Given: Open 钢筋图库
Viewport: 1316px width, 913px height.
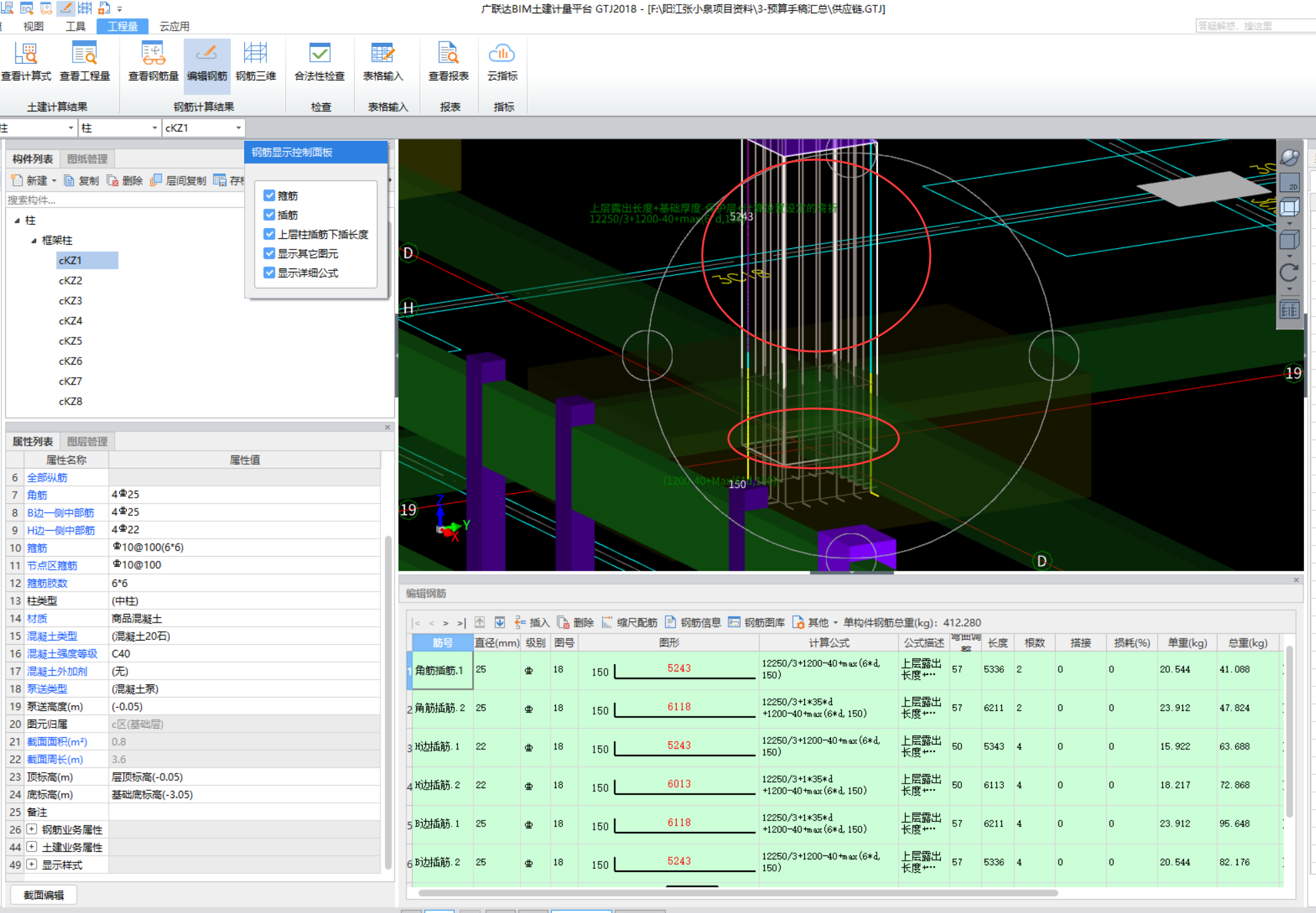Looking at the screenshot, I should (x=757, y=623).
